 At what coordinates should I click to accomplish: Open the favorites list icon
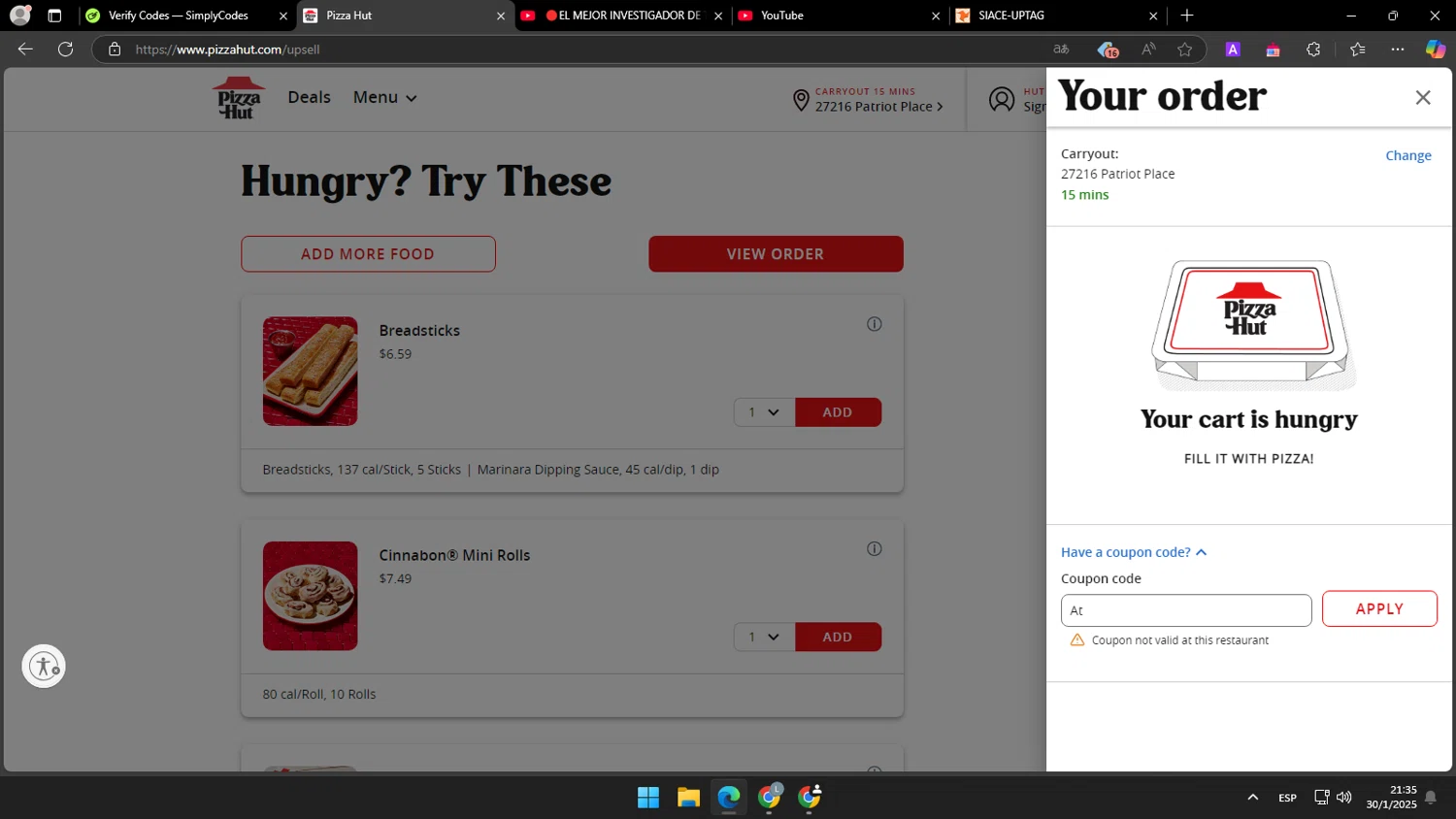(1357, 49)
